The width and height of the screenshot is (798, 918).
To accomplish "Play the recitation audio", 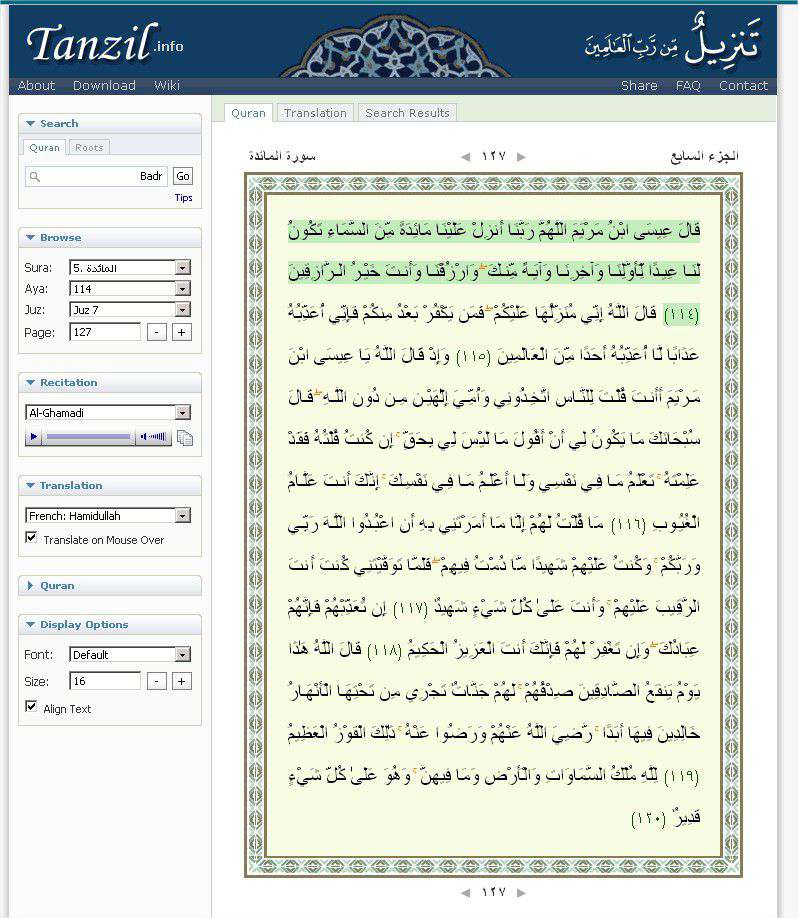I will pyautogui.click(x=34, y=437).
